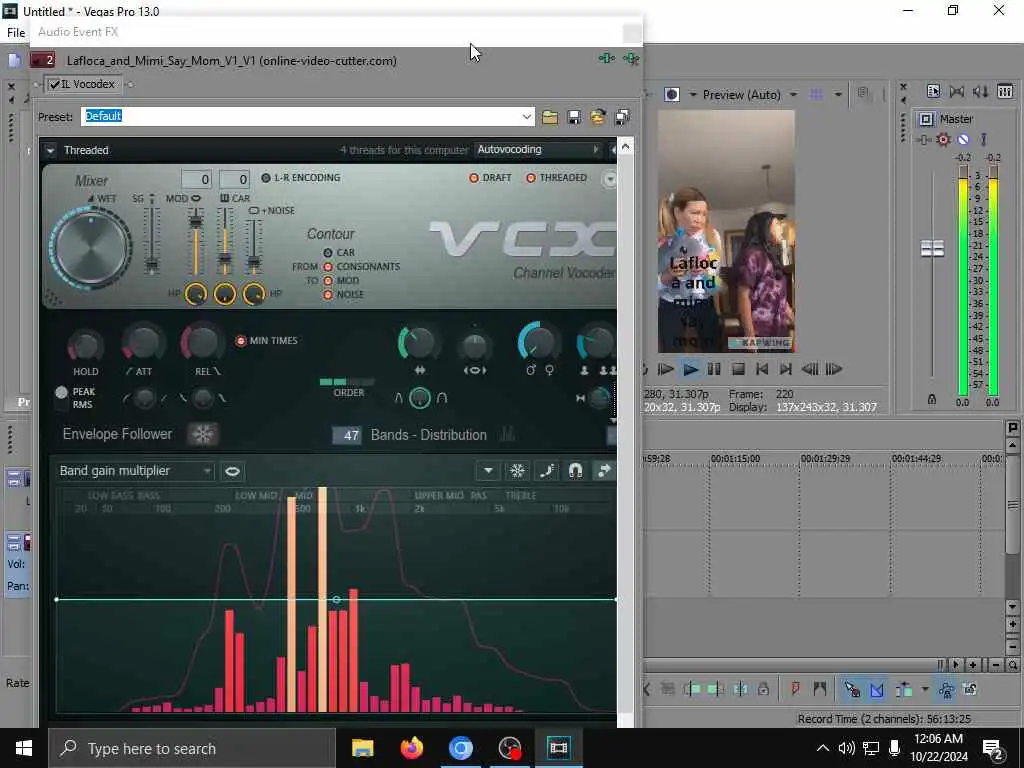This screenshot has height=768, width=1024.
Task: Select MOD contour radio
Action: tap(328, 281)
